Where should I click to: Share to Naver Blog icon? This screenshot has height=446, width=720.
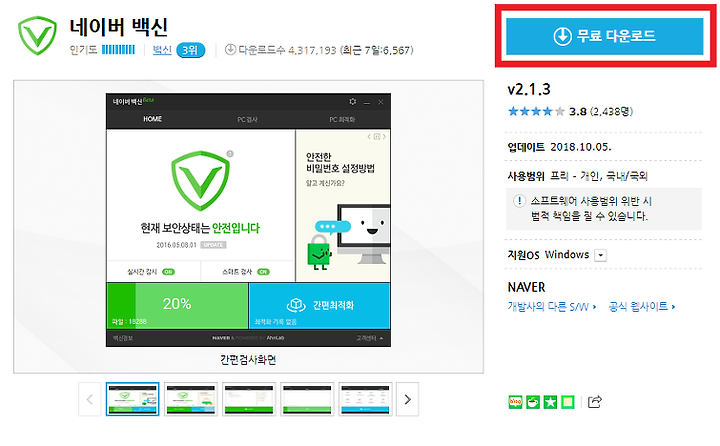(x=515, y=402)
